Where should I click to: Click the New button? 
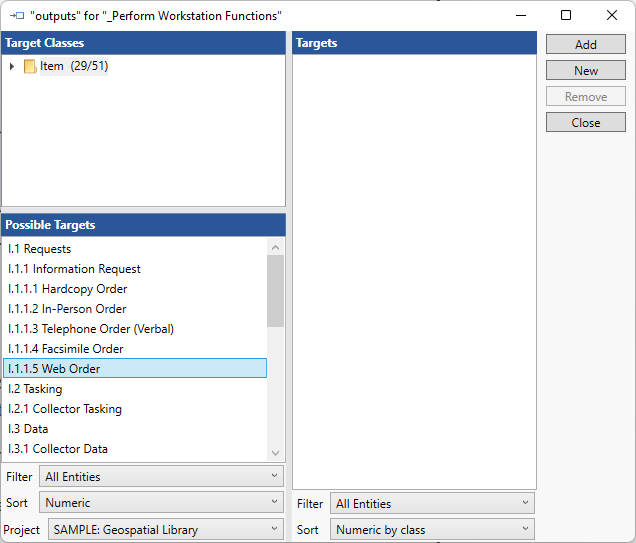[x=586, y=71]
